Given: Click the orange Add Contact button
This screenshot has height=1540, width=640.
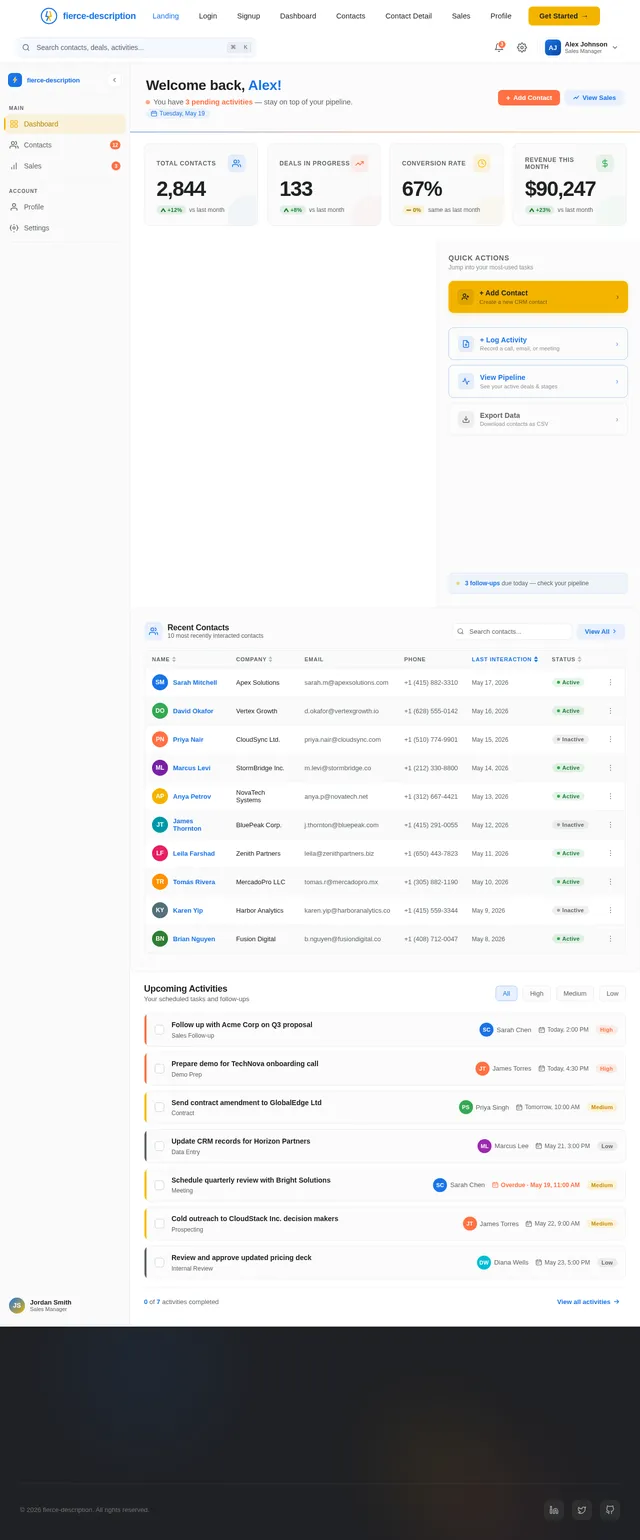Looking at the screenshot, I should tap(529, 98).
